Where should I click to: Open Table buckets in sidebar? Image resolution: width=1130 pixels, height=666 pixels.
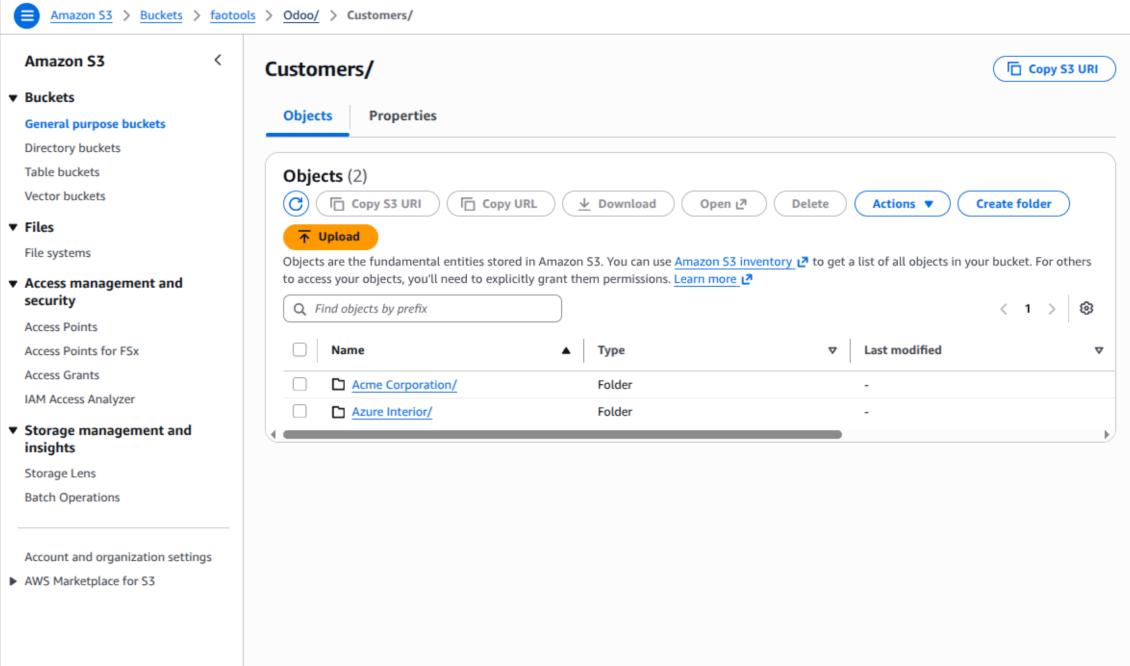tap(62, 172)
